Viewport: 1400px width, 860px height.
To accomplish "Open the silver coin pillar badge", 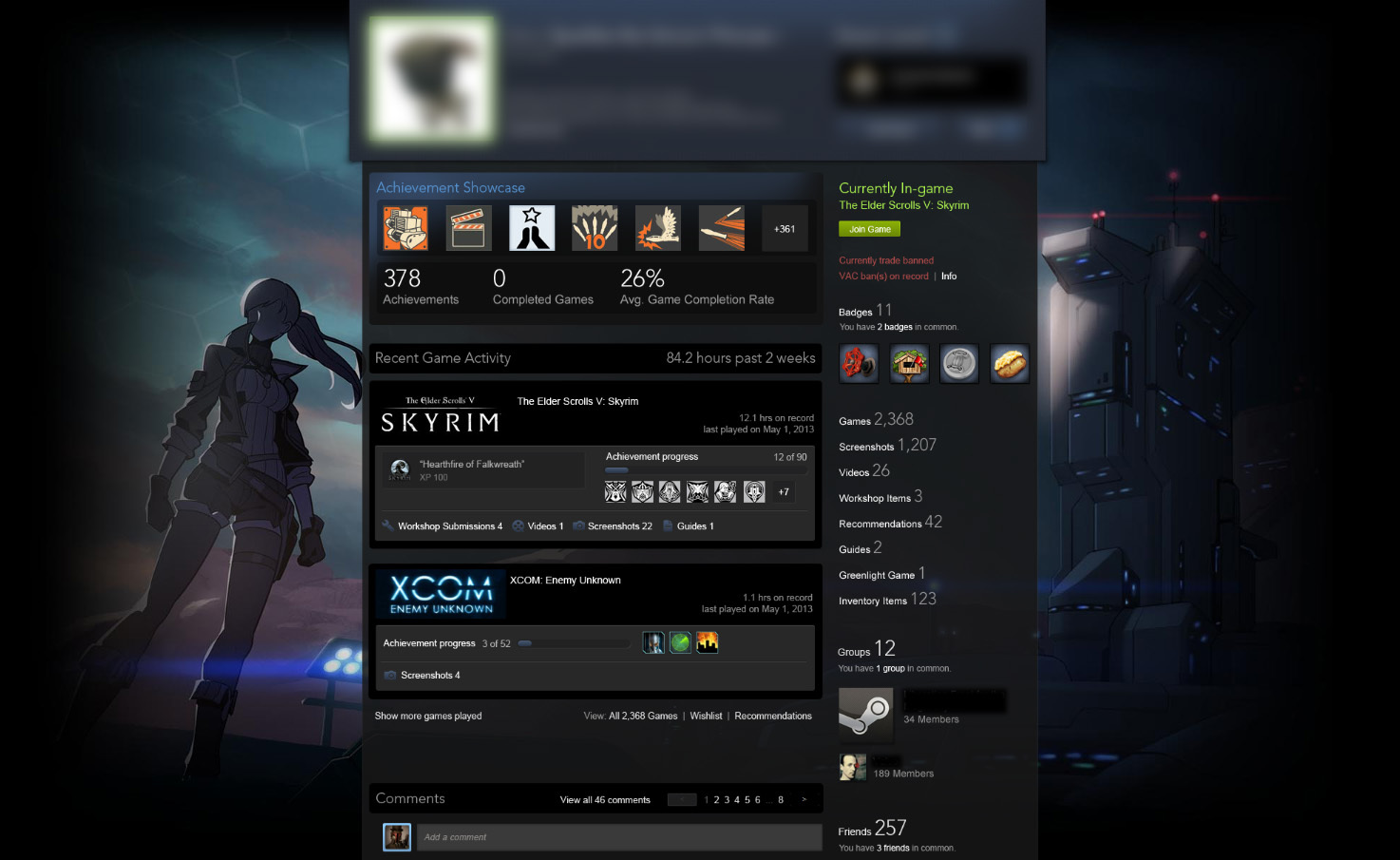I will (x=959, y=364).
